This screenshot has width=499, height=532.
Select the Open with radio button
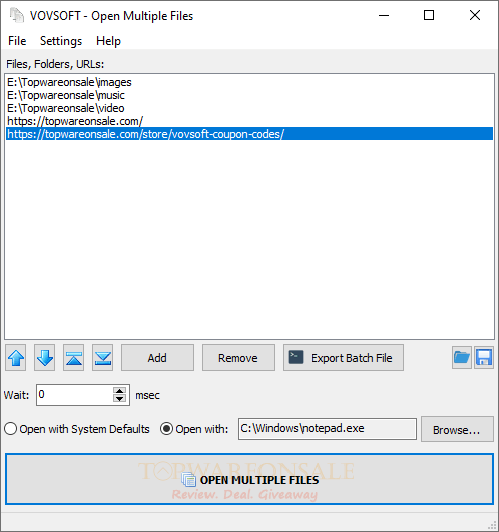pos(194,429)
